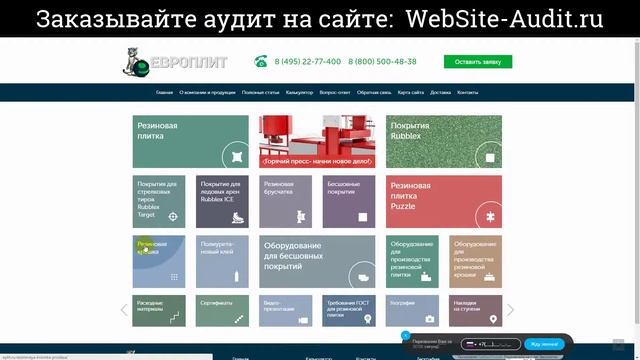Close the callback widget with blue X

(405, 336)
